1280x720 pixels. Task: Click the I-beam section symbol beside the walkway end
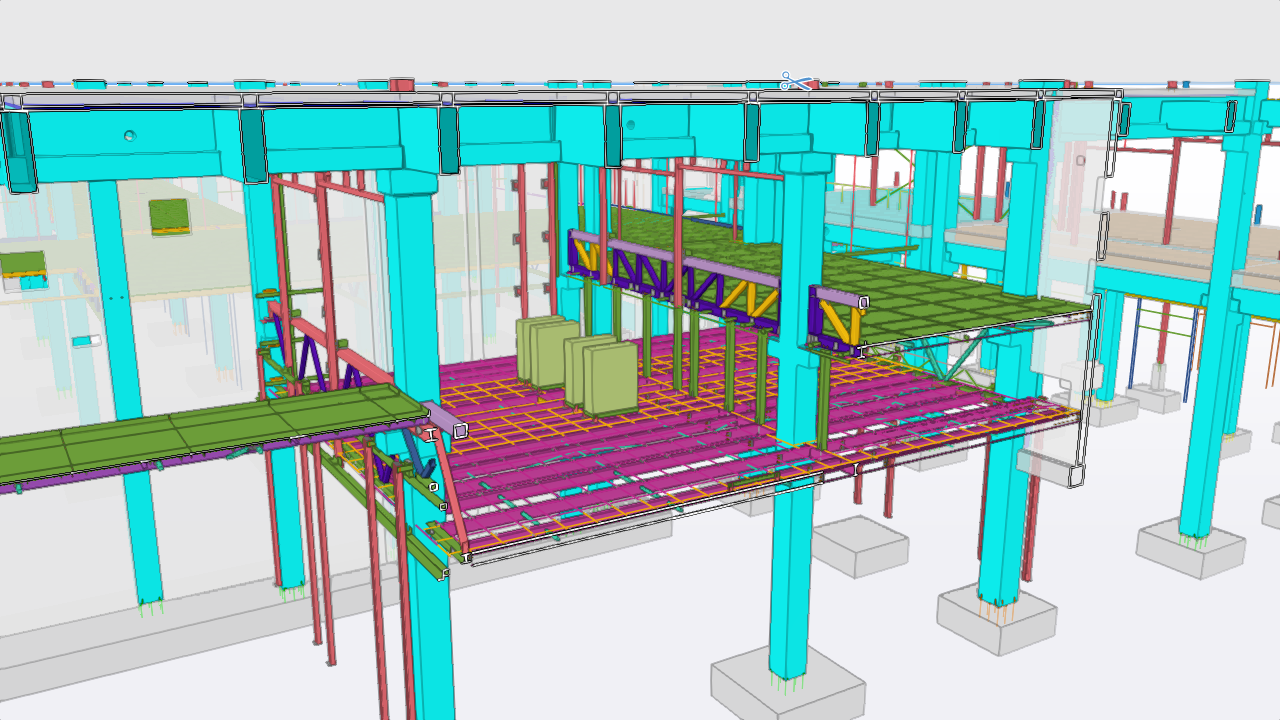[432, 435]
